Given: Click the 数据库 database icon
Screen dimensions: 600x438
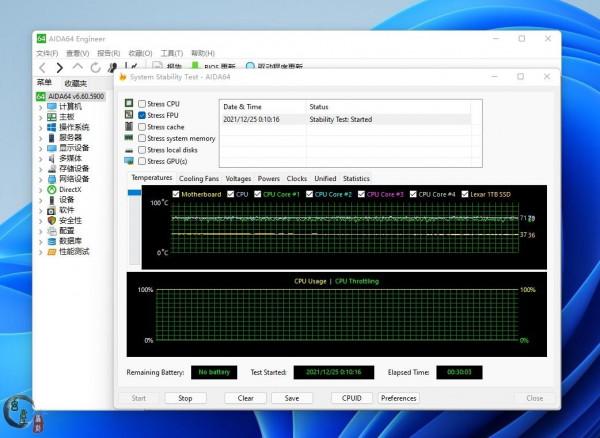Looking at the screenshot, I should pos(51,241).
